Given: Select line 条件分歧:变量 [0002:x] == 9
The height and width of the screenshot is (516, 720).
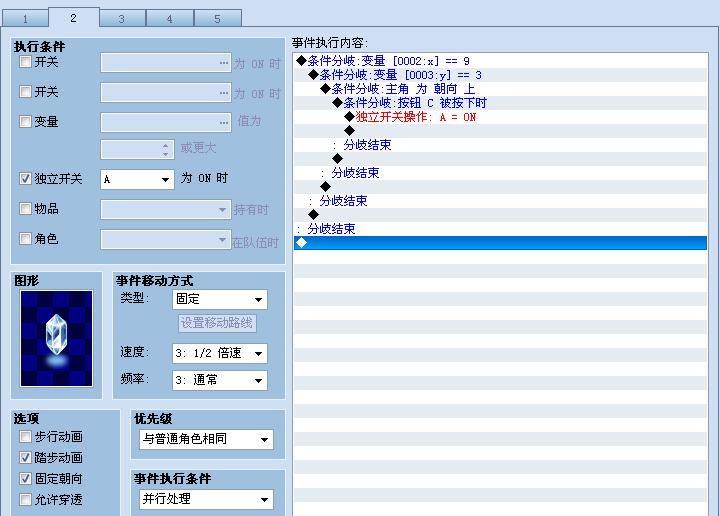Looking at the screenshot, I should [x=500, y=61].
